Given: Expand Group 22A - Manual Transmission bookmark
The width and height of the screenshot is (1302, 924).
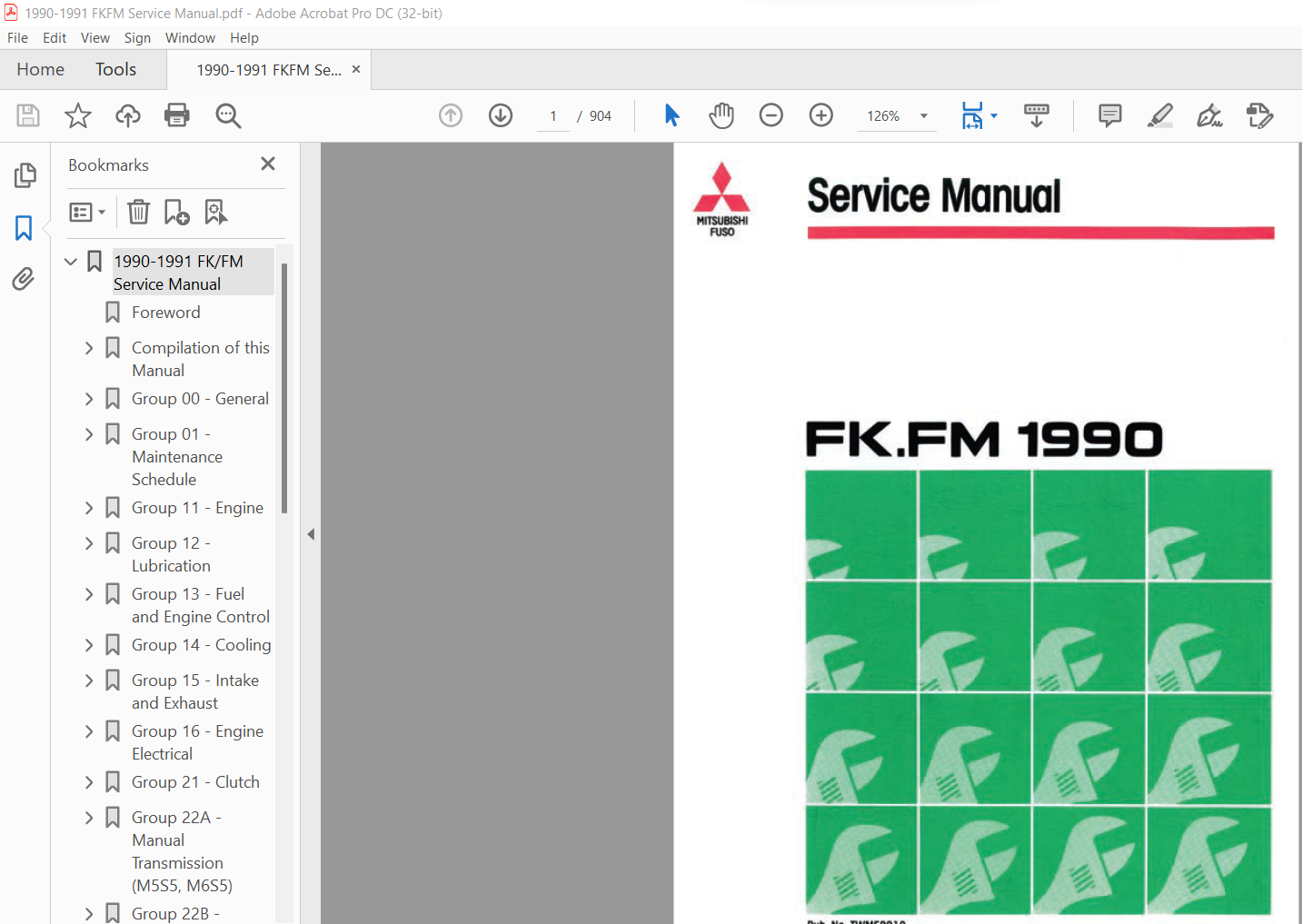Looking at the screenshot, I should [89, 818].
